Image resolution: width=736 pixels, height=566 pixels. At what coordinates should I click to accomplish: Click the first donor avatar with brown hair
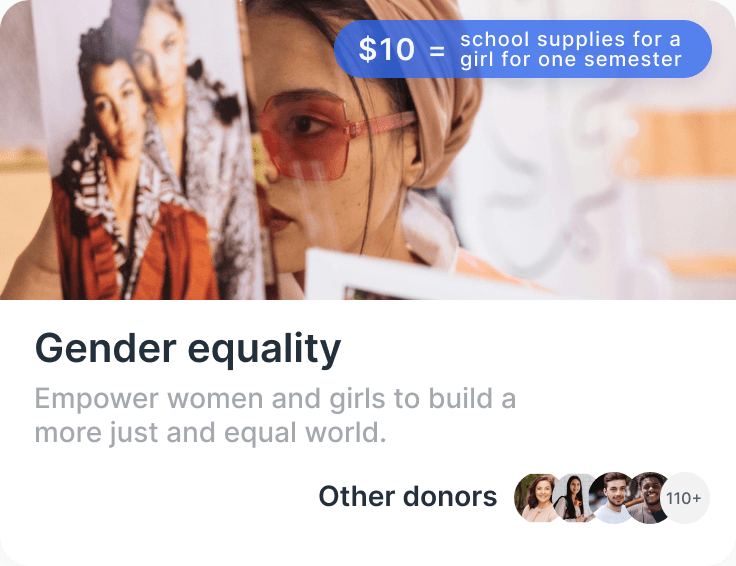coord(537,497)
